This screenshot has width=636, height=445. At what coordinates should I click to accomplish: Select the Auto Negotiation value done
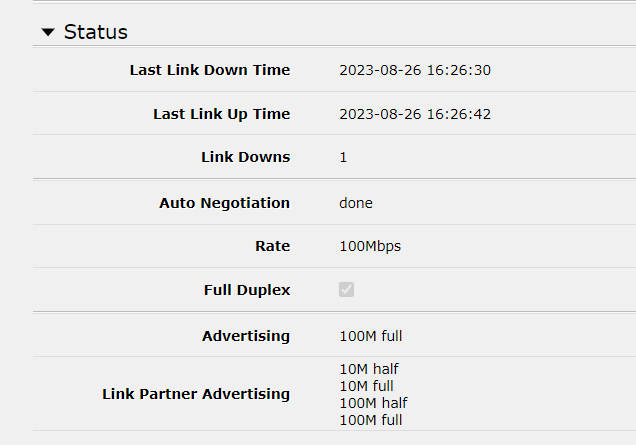(x=356, y=203)
